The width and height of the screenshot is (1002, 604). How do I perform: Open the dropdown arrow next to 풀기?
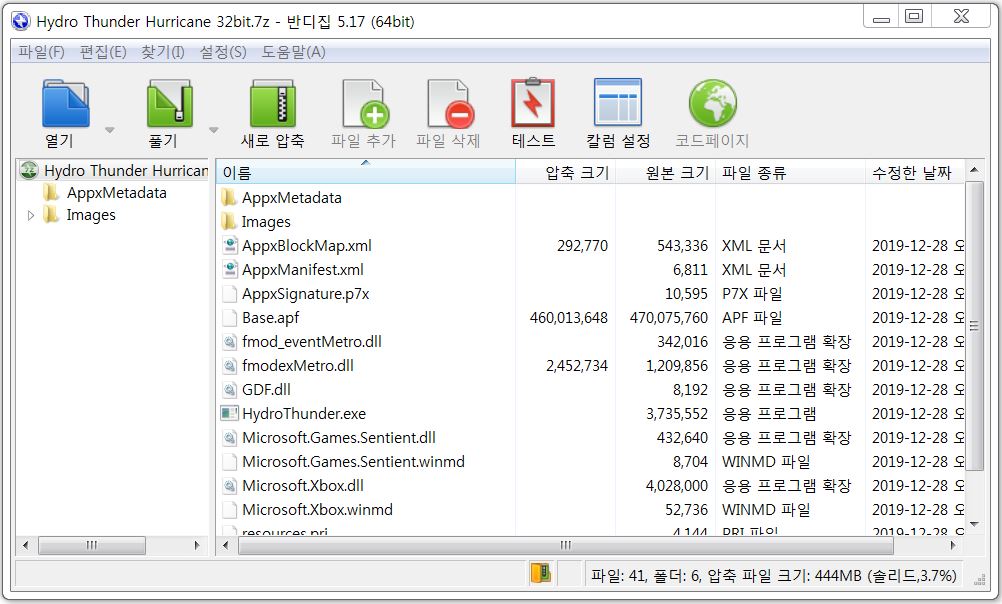[x=213, y=130]
